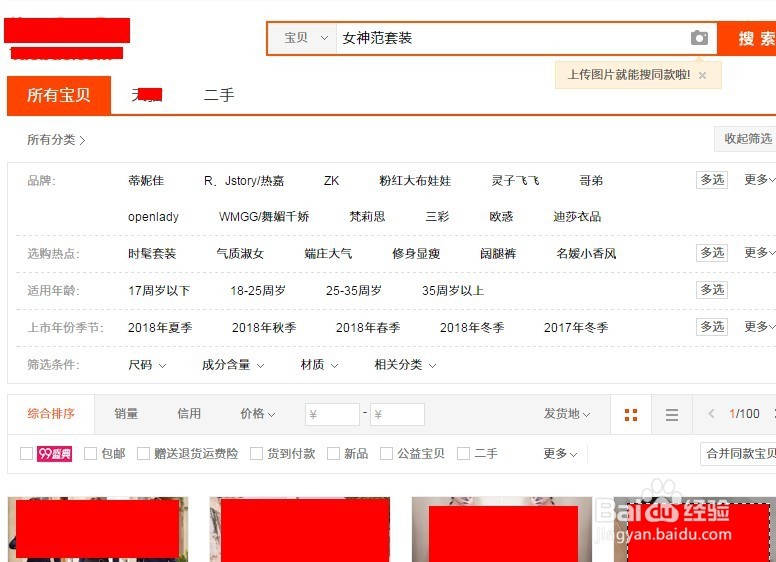This screenshot has height=562, width=776.
Task: Filter by 2018年秋季 season
Action: click(x=264, y=328)
